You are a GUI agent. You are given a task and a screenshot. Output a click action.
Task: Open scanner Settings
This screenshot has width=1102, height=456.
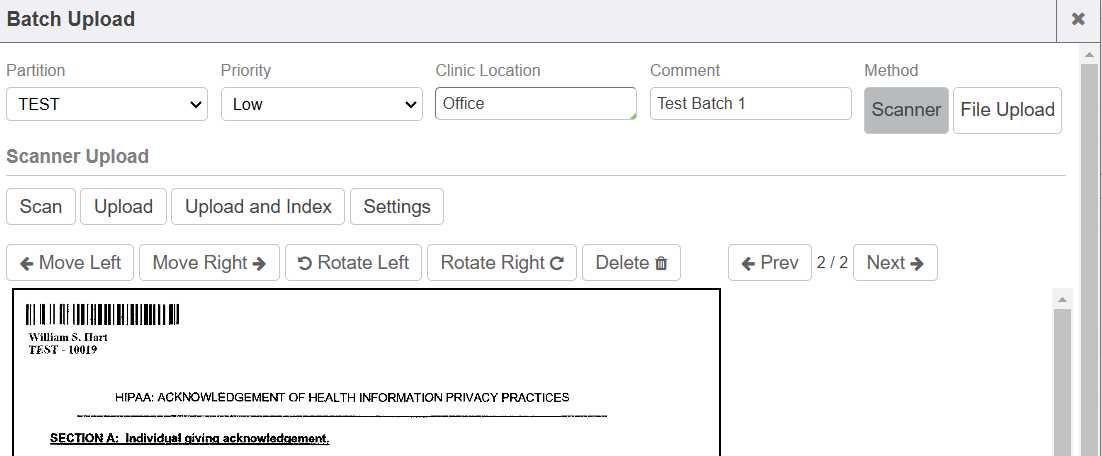click(397, 207)
